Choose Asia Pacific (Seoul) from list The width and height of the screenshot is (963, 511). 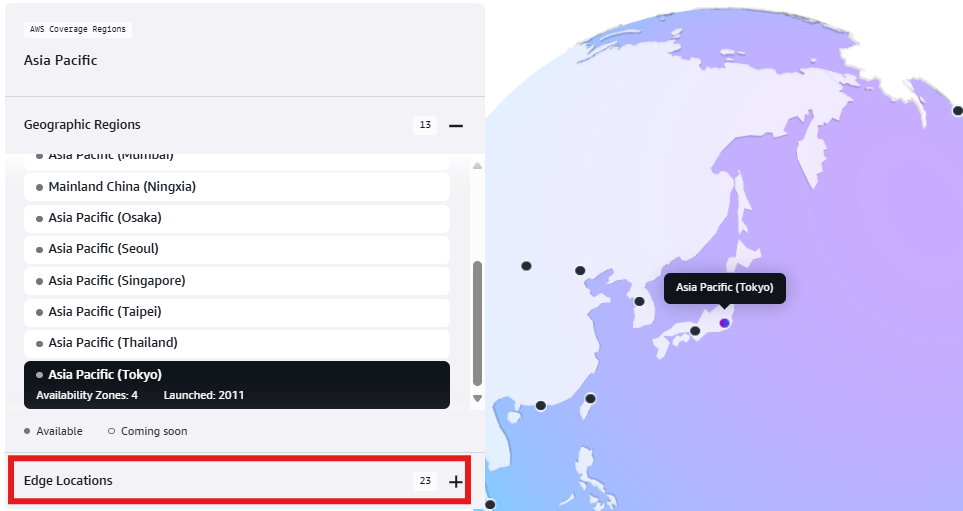tap(237, 249)
